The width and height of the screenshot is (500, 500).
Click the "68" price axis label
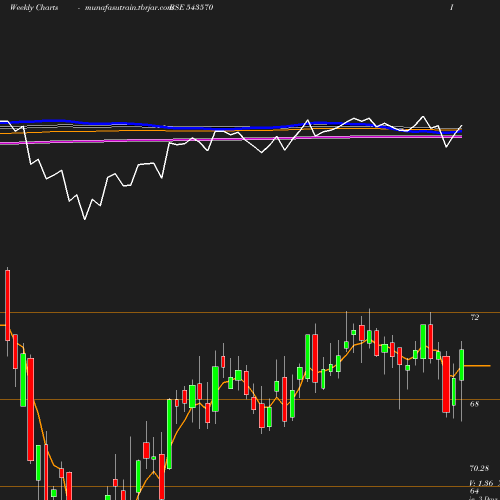pyautogui.click(x=474, y=404)
